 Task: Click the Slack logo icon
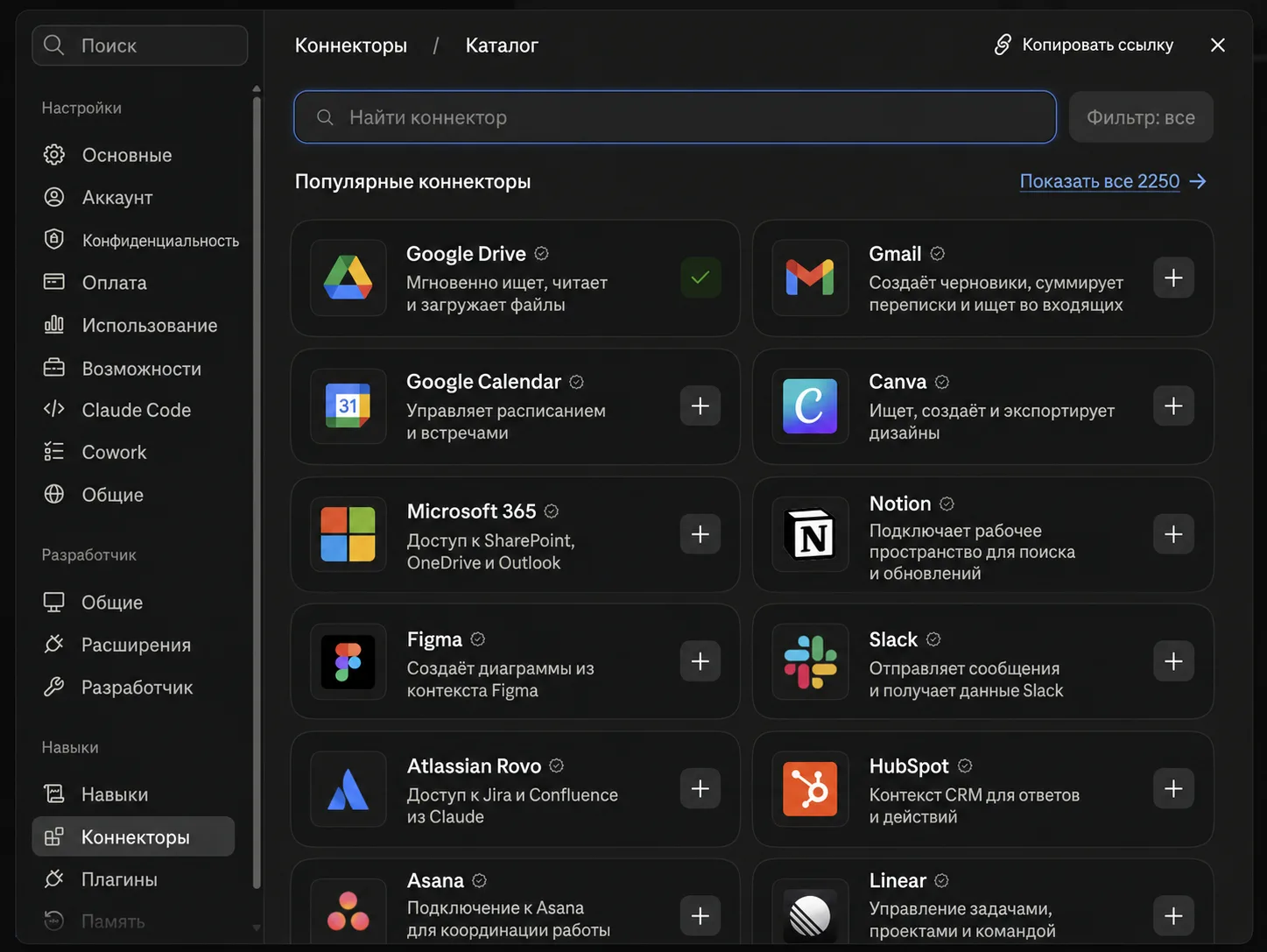pyautogui.click(x=810, y=661)
